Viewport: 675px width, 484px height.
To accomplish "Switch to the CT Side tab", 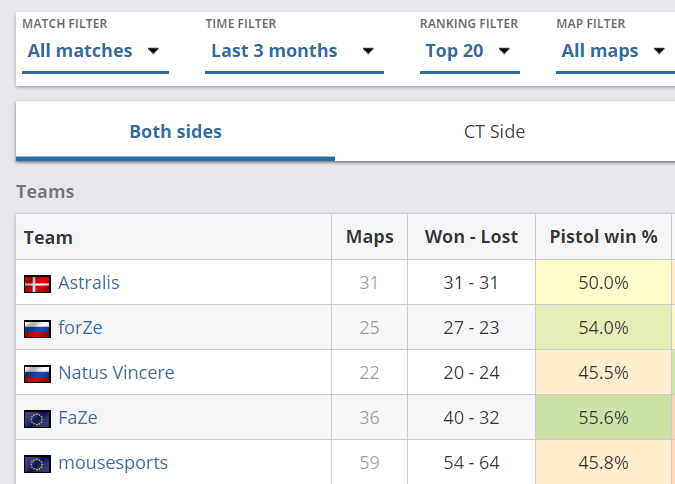I will click(494, 132).
